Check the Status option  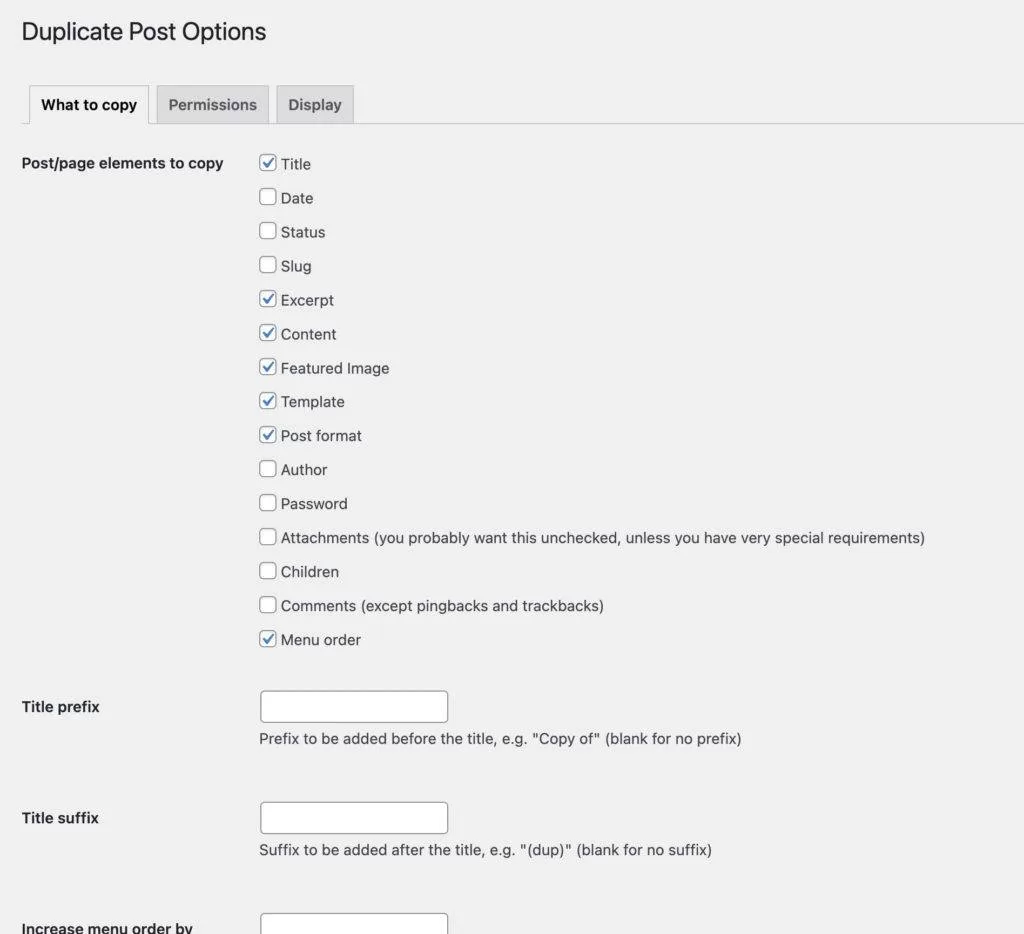268,231
